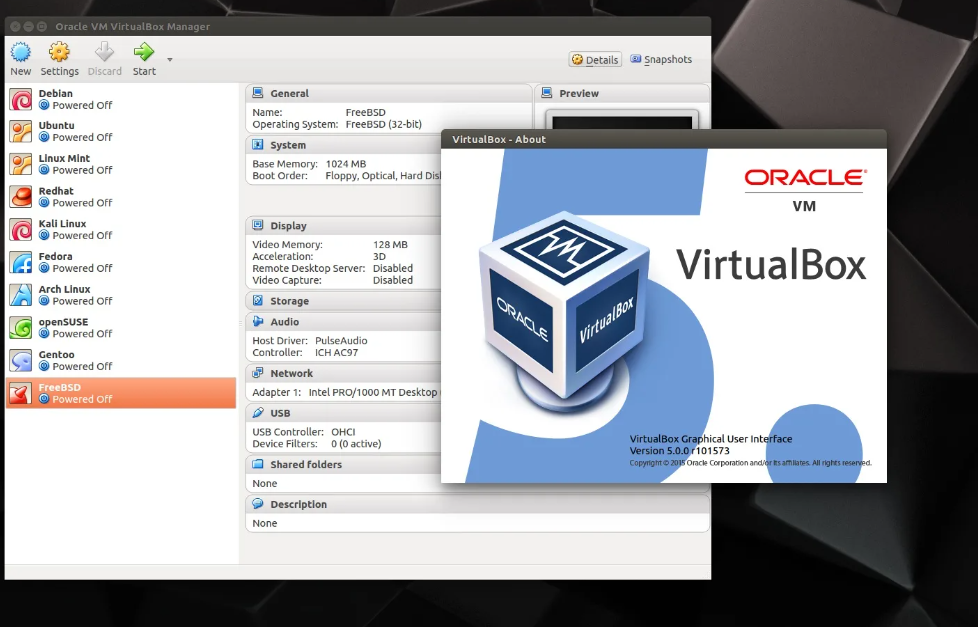
Task: Click the '0 (0 active)' device filters value
Action: point(356,444)
